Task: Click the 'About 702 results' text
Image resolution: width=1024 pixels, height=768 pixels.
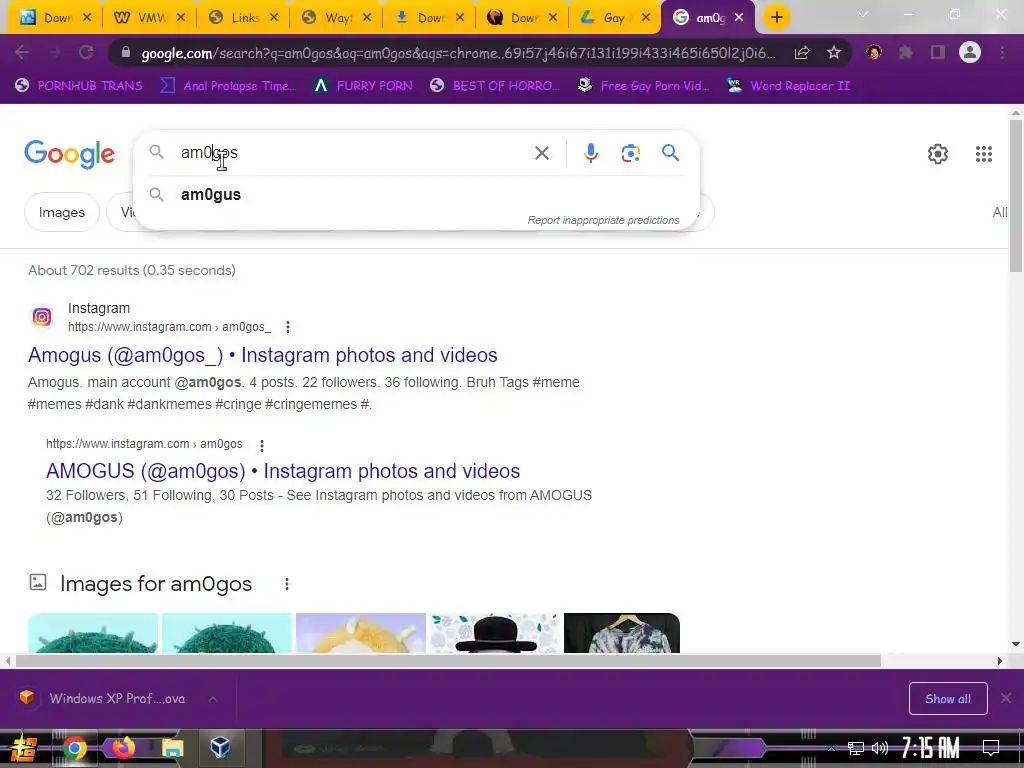Action: pyautogui.click(x=132, y=270)
